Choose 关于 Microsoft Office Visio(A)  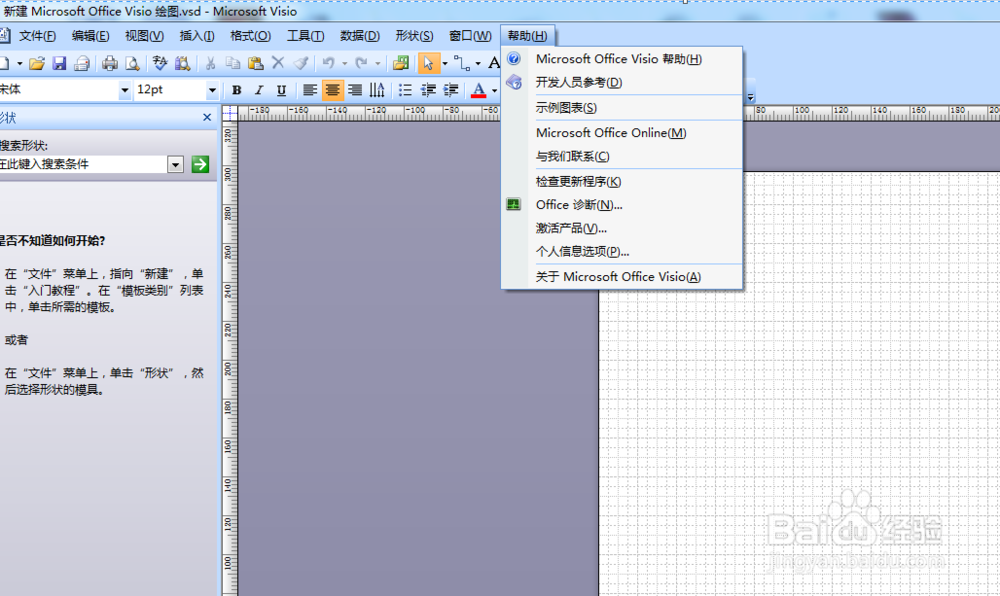pyautogui.click(x=622, y=277)
